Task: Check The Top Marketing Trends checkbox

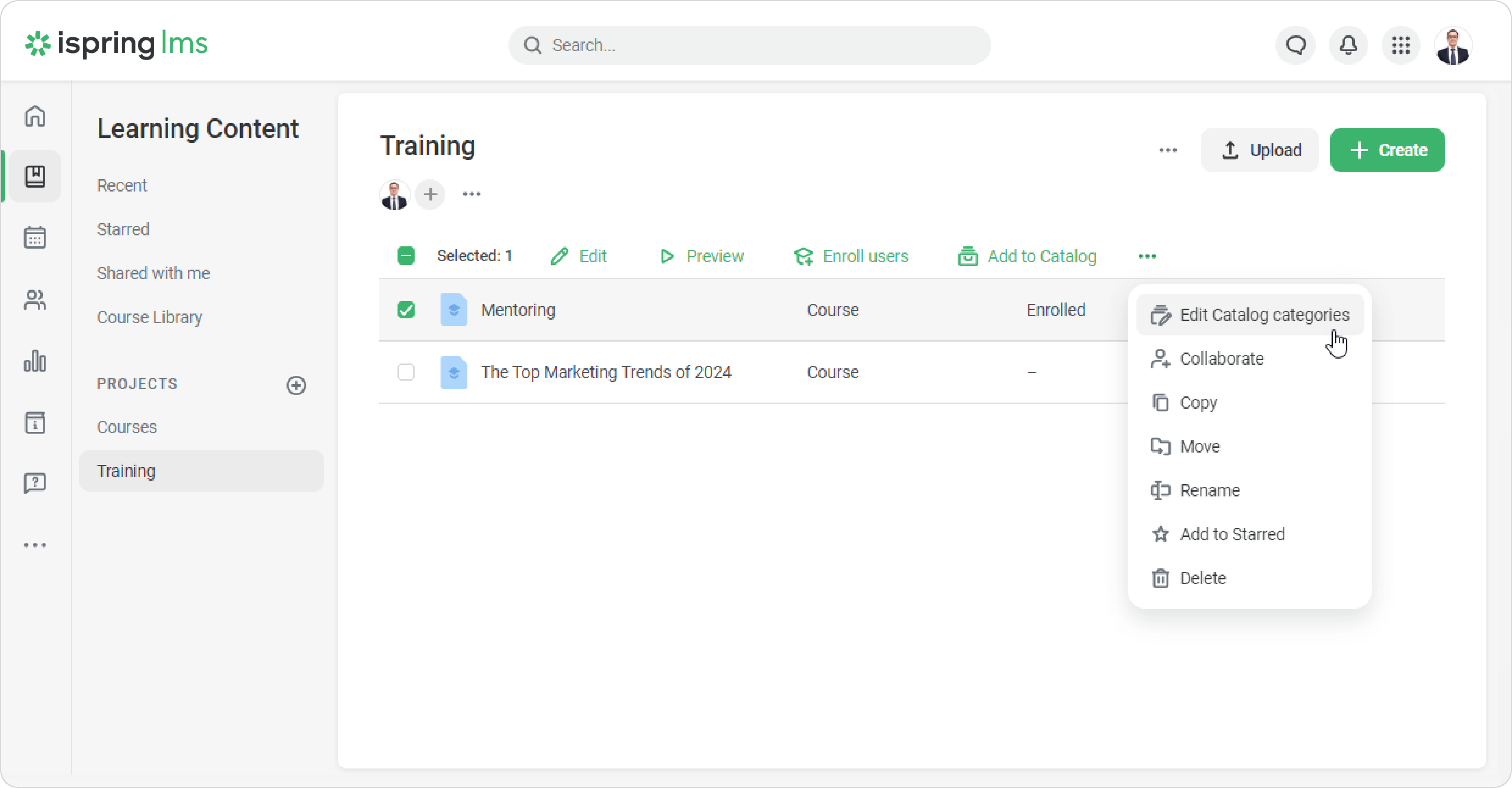Action: tap(405, 372)
